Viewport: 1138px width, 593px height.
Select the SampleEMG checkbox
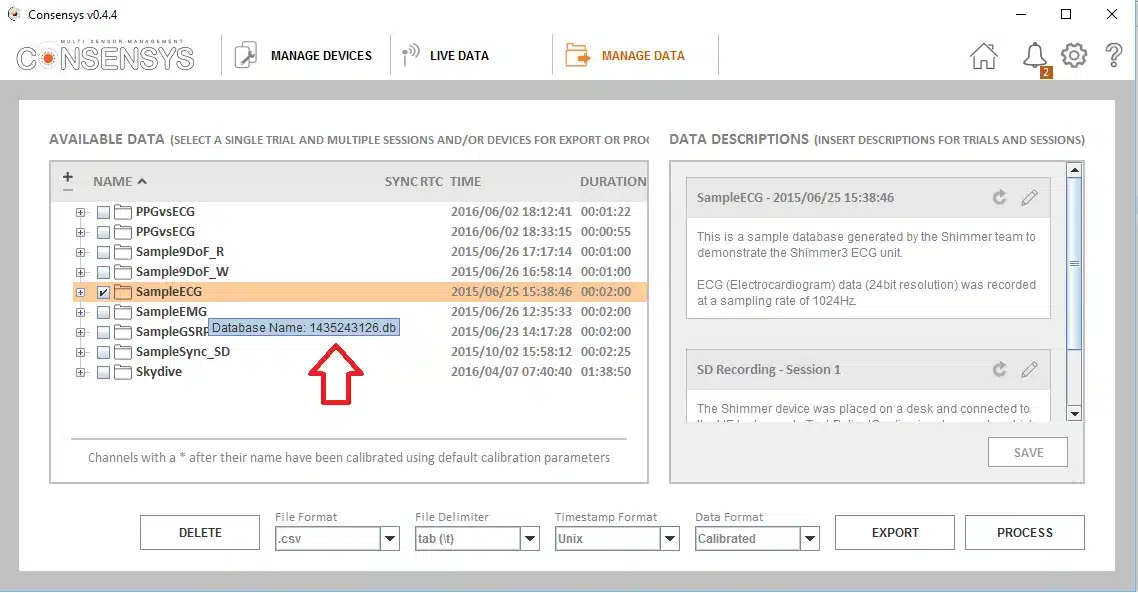click(103, 312)
